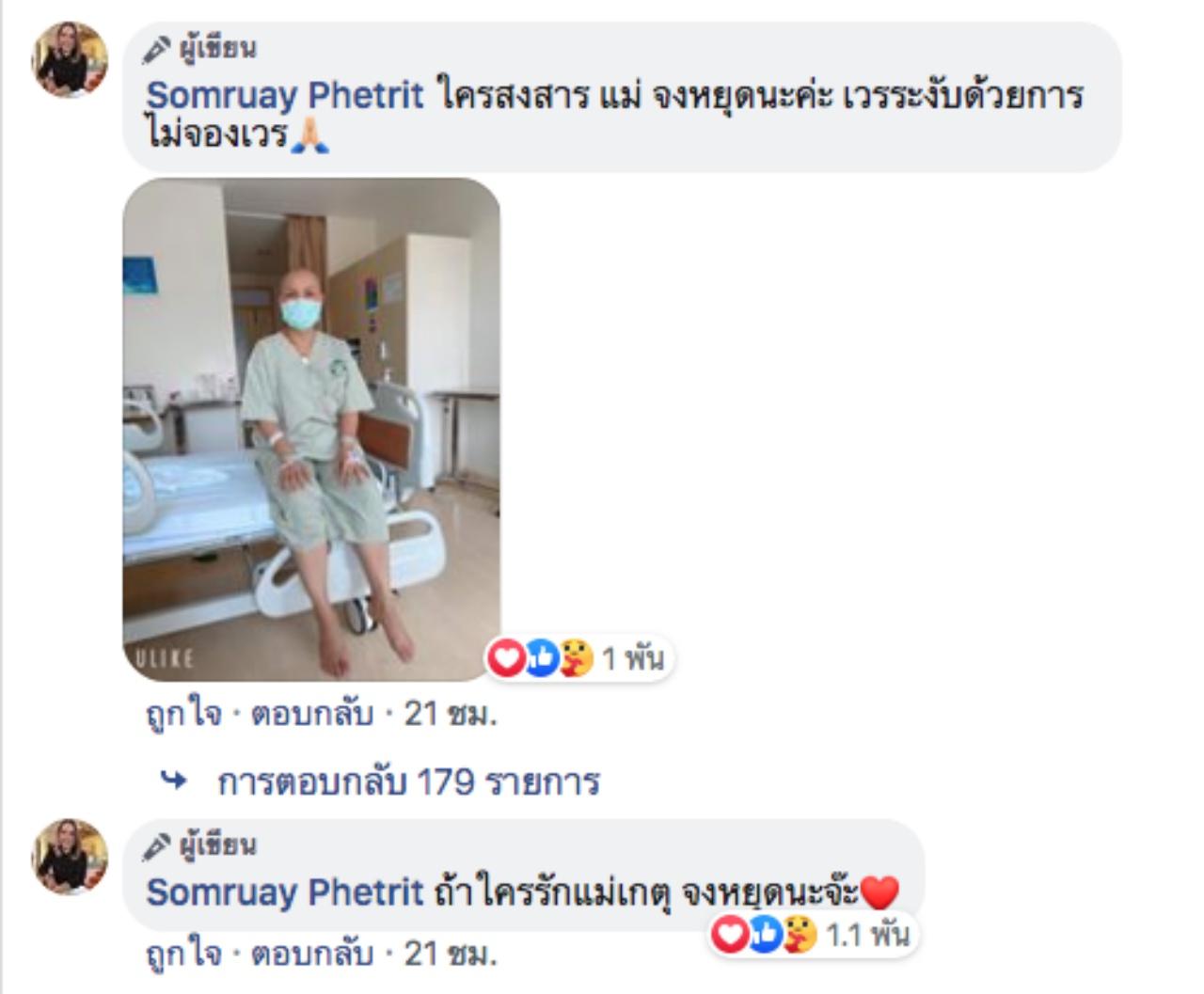Image resolution: width=1204 pixels, height=994 pixels.
Task: Open Somruay Phetrit's name in the second comment
Action: coord(285,891)
